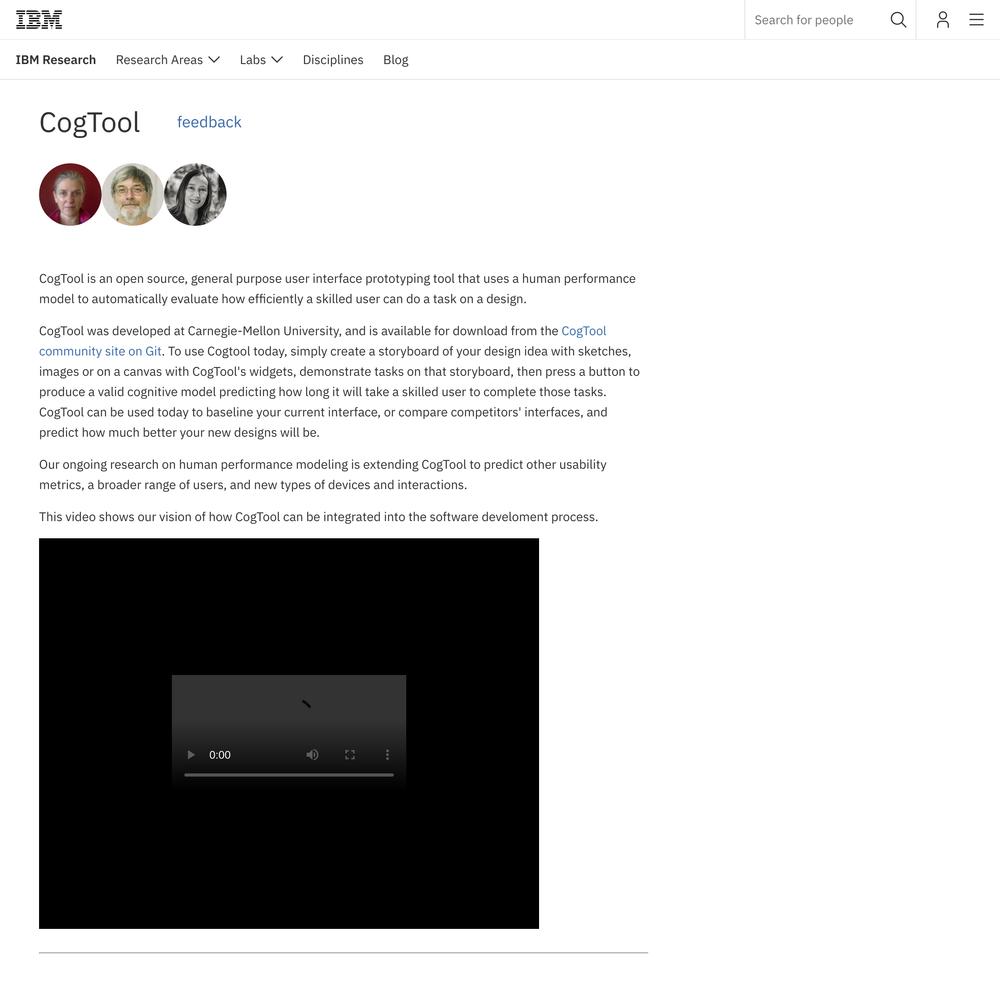Open the user profile icon
The width and height of the screenshot is (1000, 1000).
coord(943,20)
